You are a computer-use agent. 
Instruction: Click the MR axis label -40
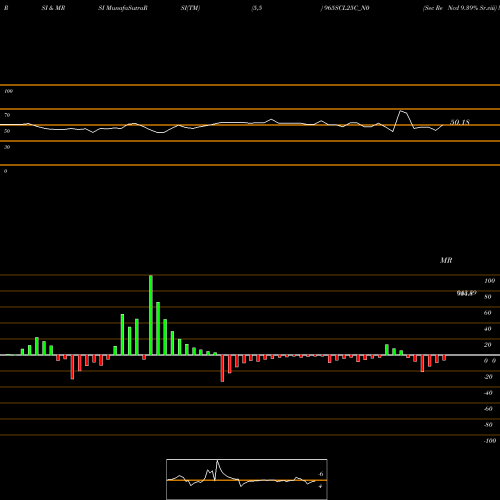[x=488, y=393]
